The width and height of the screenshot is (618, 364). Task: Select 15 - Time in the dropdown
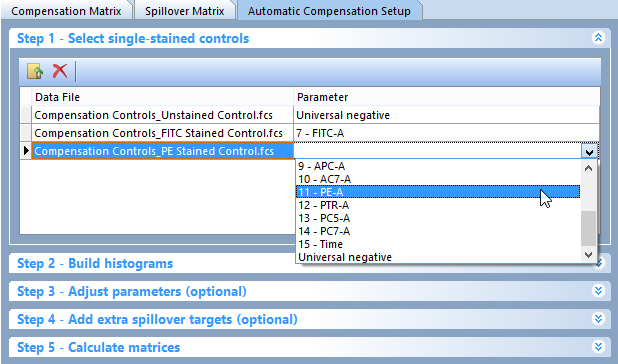pos(438,244)
